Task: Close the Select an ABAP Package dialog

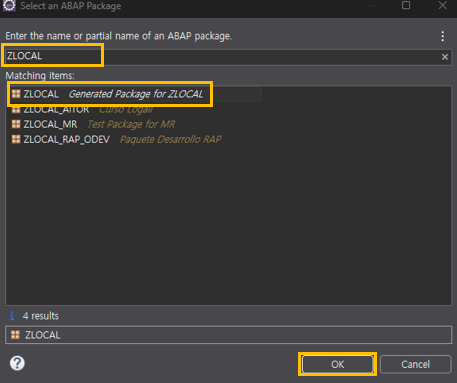Action: [442, 5]
